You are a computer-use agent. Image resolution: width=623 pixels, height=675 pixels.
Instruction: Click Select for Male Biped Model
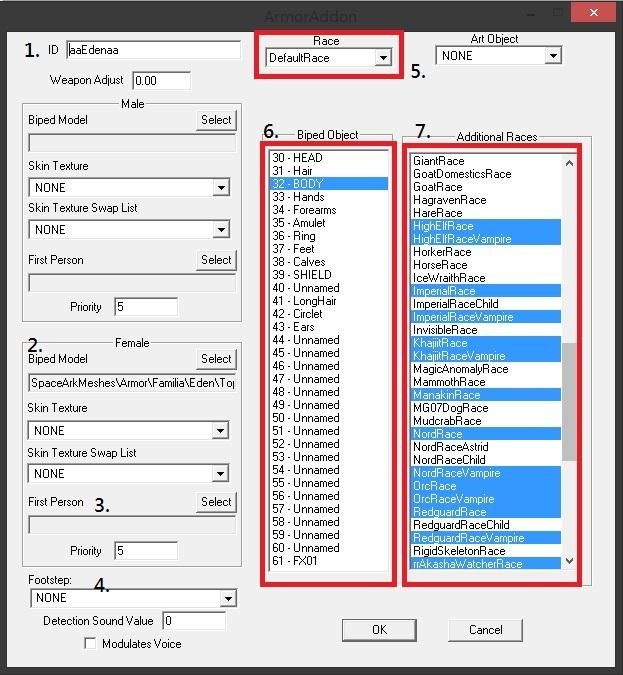click(216, 120)
